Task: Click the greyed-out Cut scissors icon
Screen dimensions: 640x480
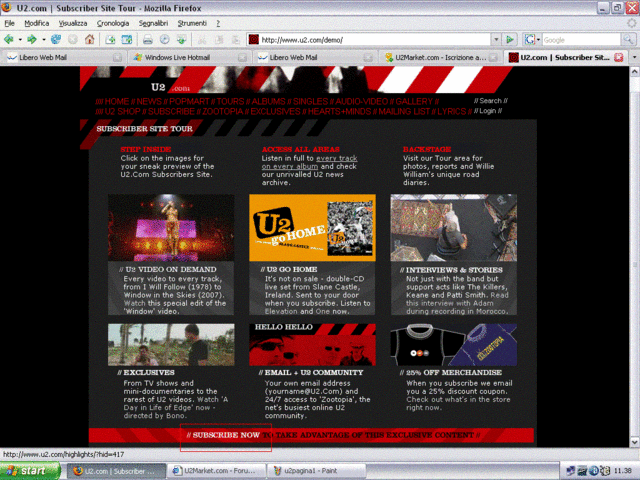Action: pos(202,40)
